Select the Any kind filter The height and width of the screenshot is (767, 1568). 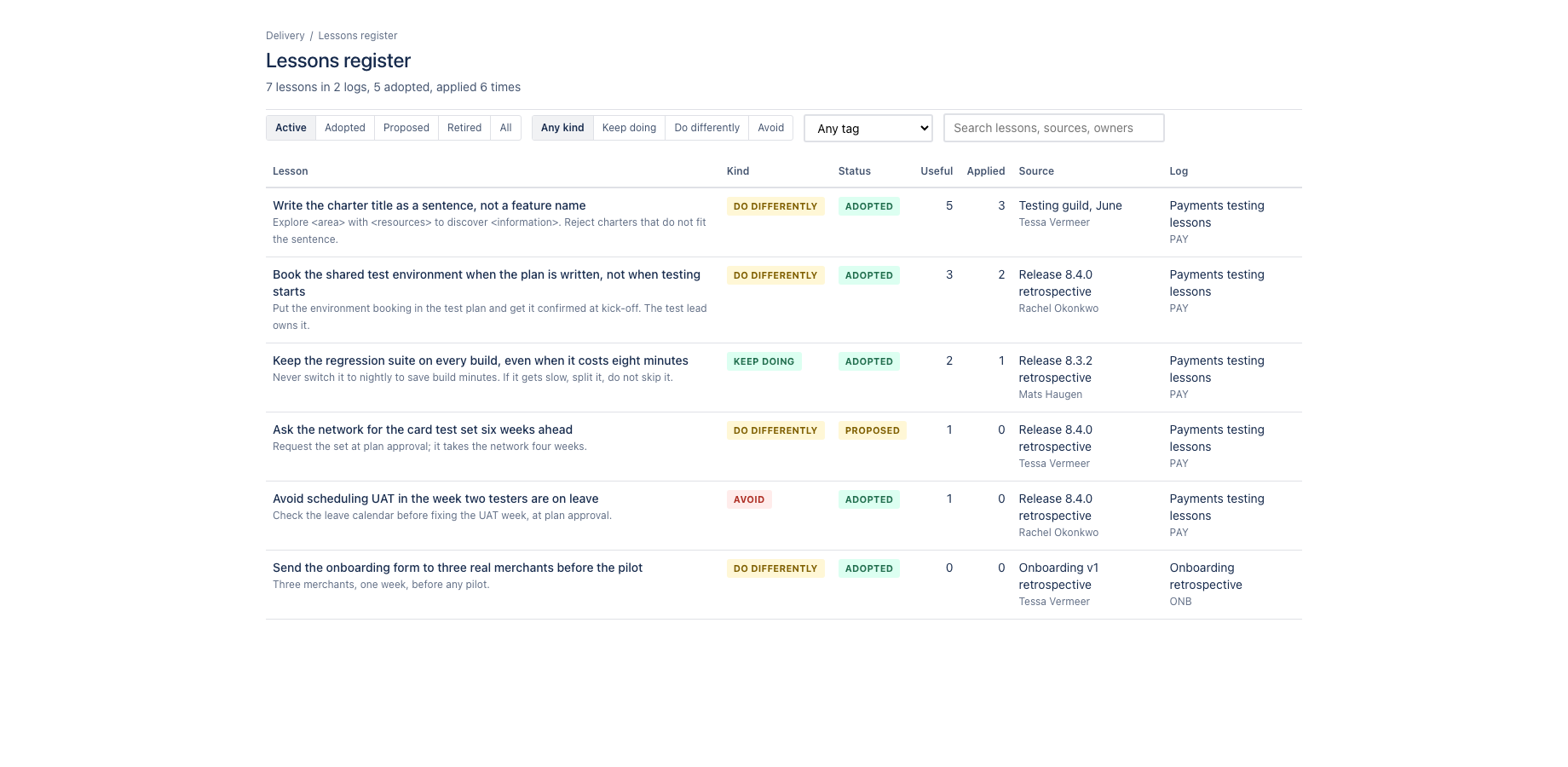point(562,128)
